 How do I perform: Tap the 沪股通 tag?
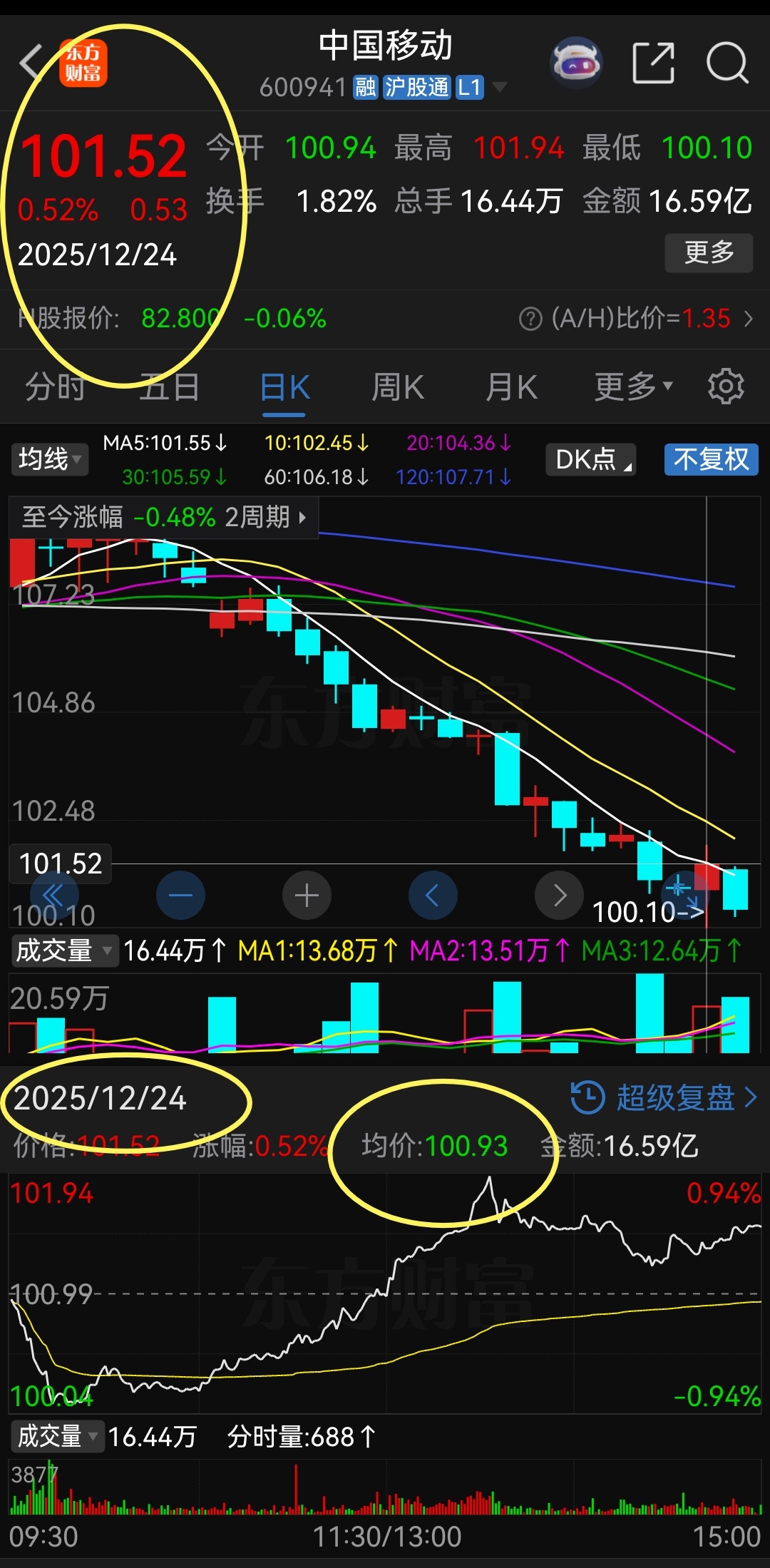tap(417, 87)
